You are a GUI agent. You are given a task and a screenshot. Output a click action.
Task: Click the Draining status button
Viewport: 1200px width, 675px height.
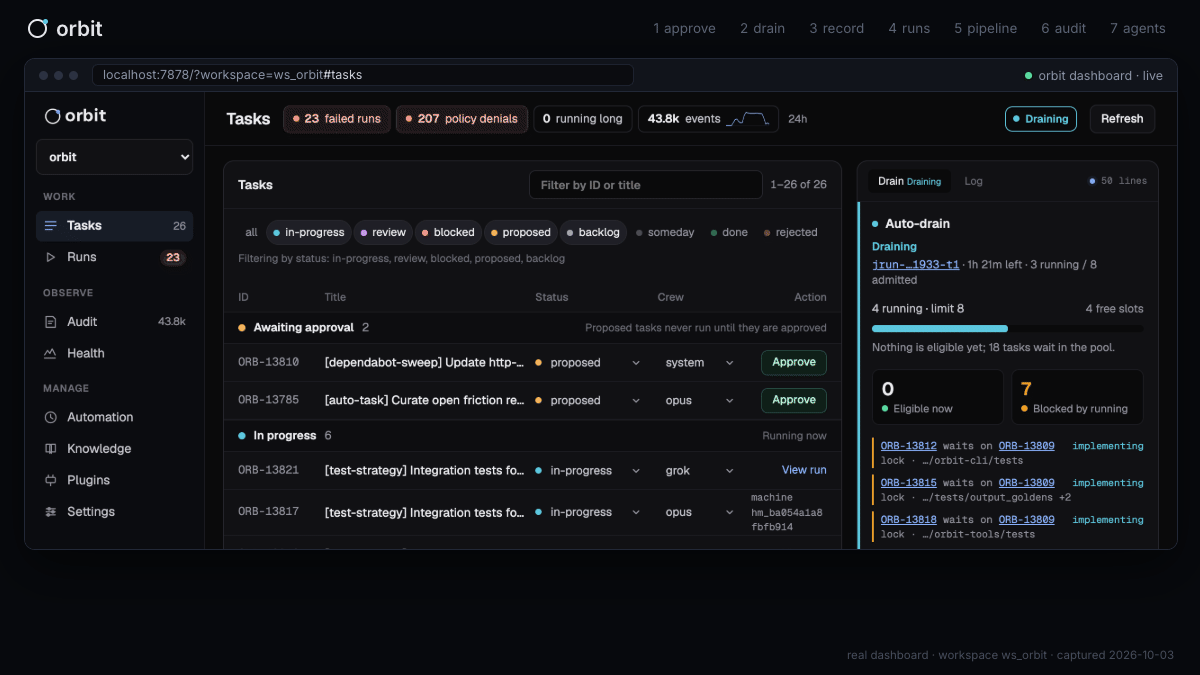click(x=1041, y=119)
